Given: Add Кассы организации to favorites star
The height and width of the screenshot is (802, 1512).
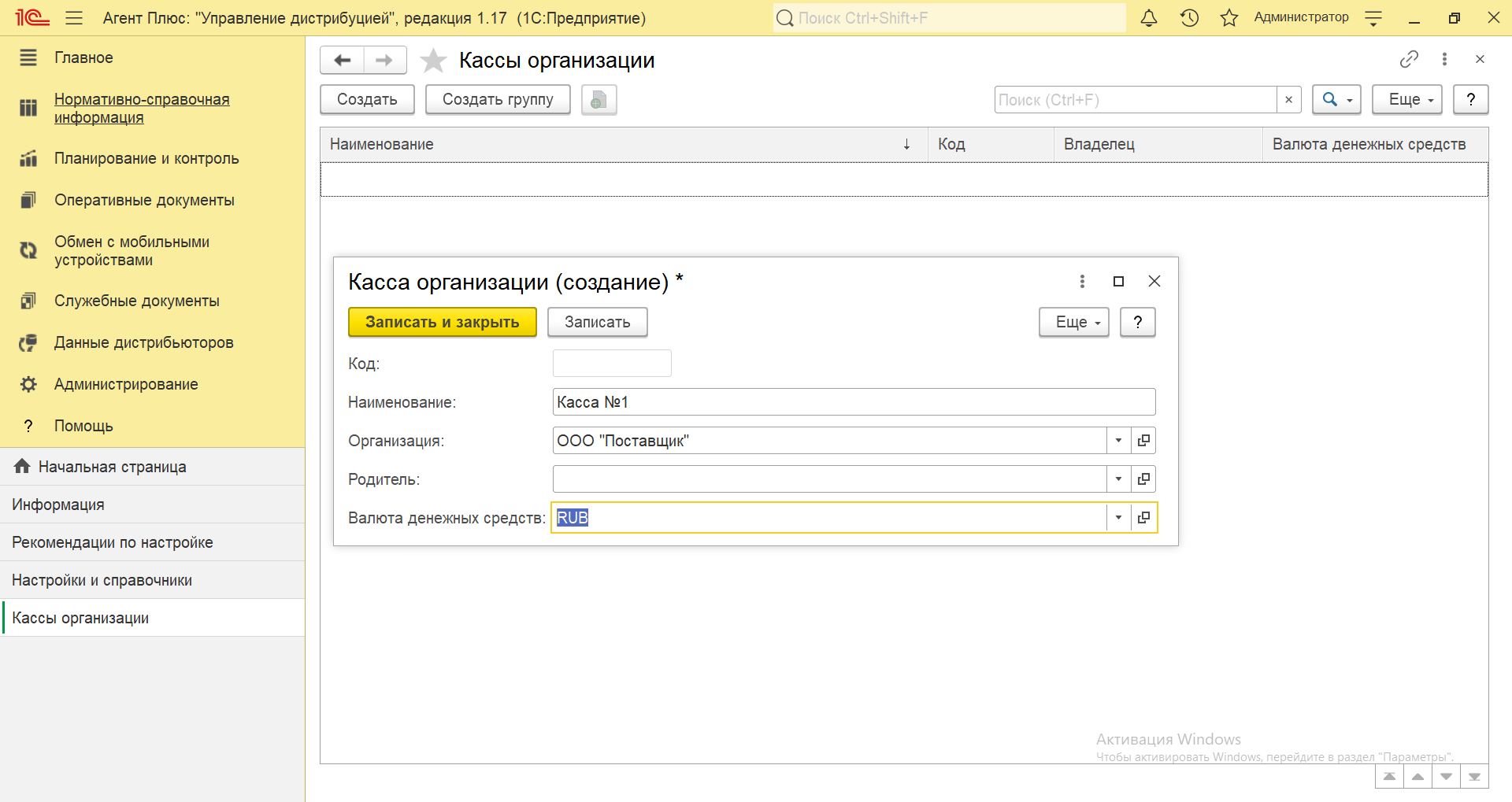Looking at the screenshot, I should pyautogui.click(x=433, y=61).
